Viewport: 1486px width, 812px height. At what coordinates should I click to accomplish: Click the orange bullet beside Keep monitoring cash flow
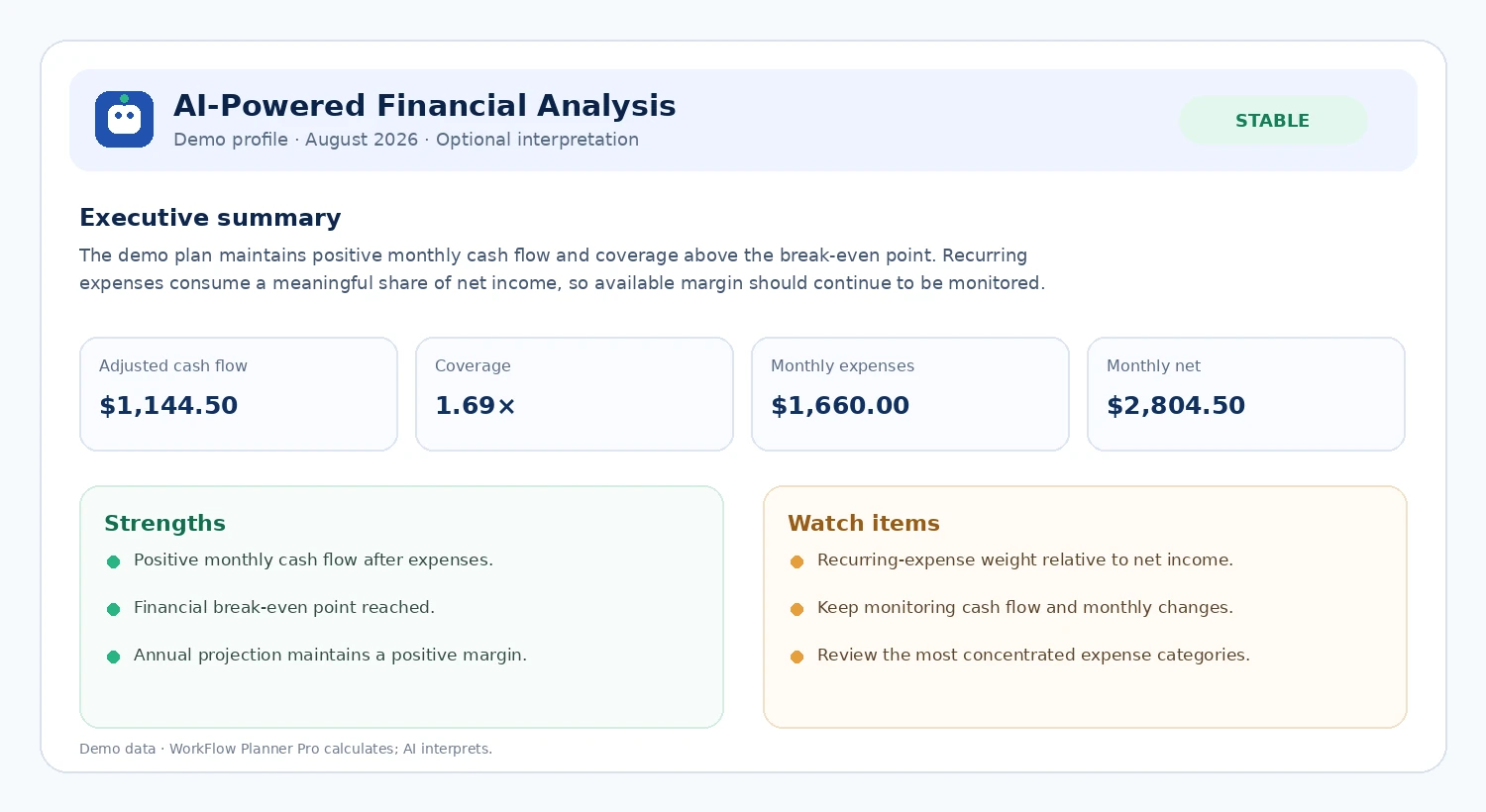[x=796, y=609]
